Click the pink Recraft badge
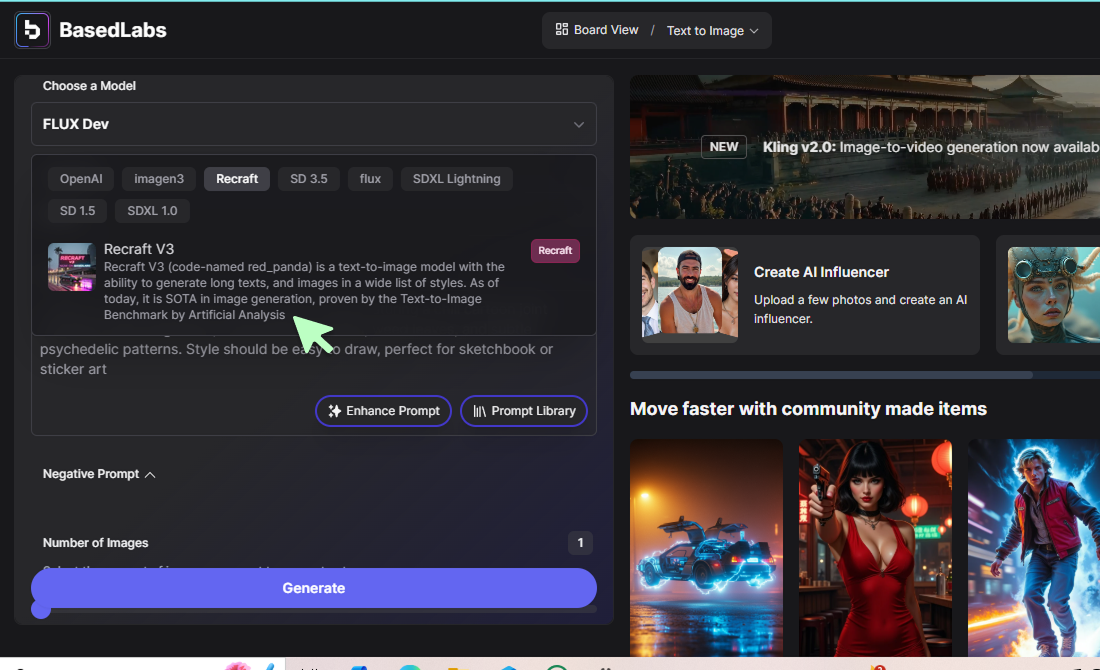The width and height of the screenshot is (1100, 670). [555, 250]
